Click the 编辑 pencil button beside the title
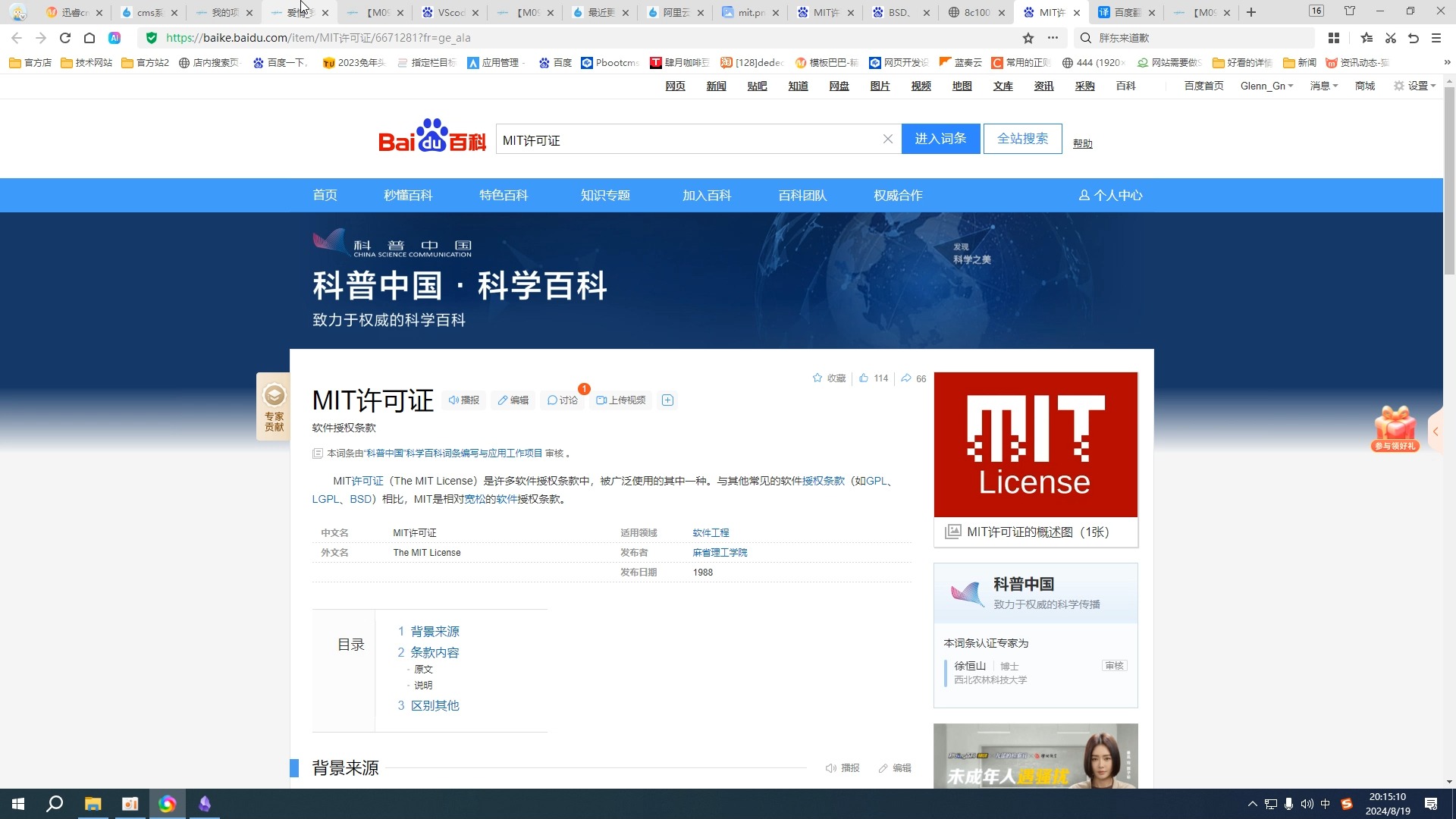This screenshot has width=1456, height=819. 513,400
